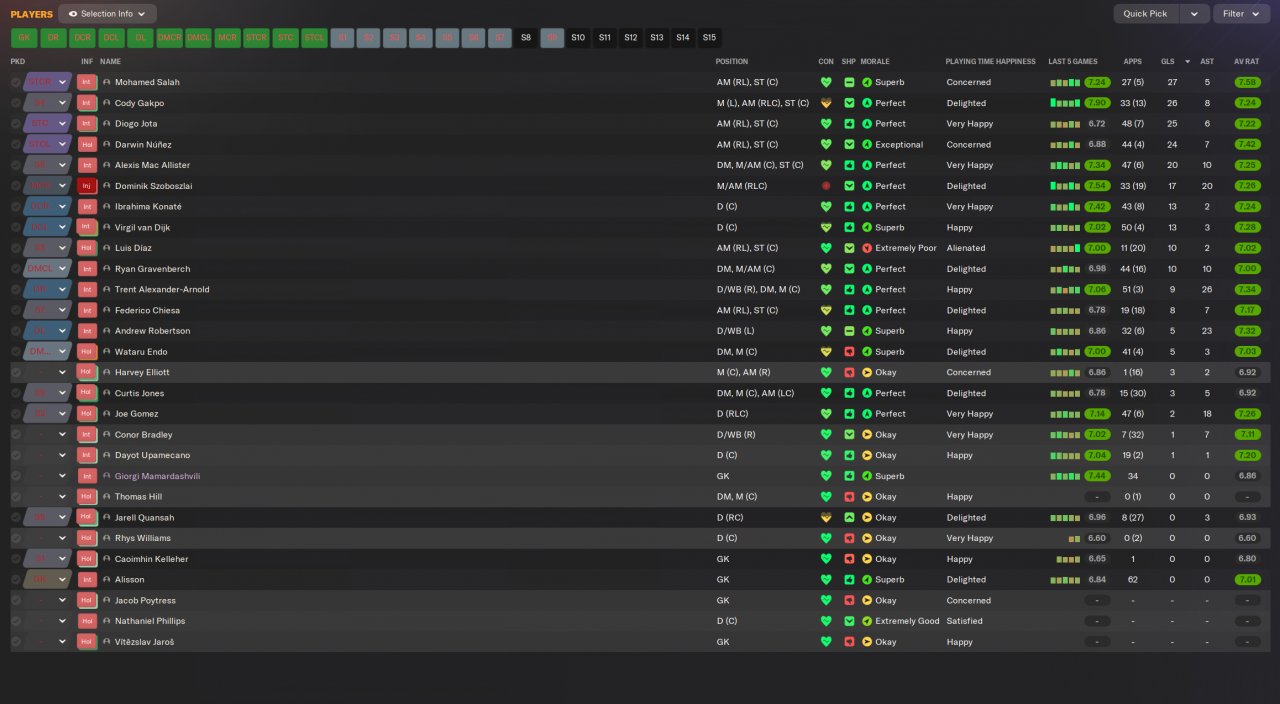The width and height of the screenshot is (1280, 704).
Task: Click Jacob Poytress's condition heart icon
Action: (826, 601)
